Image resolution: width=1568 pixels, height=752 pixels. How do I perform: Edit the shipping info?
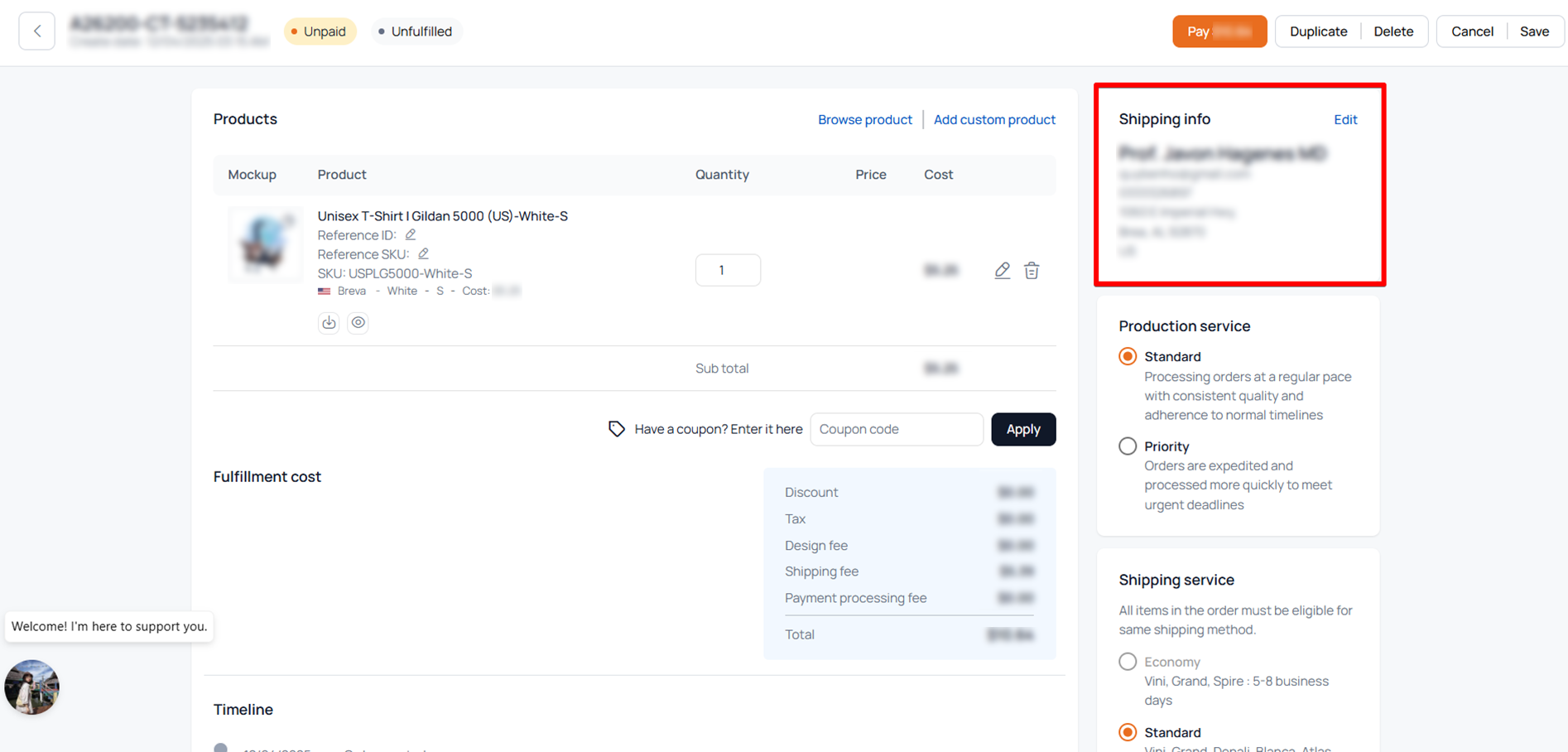(x=1345, y=120)
